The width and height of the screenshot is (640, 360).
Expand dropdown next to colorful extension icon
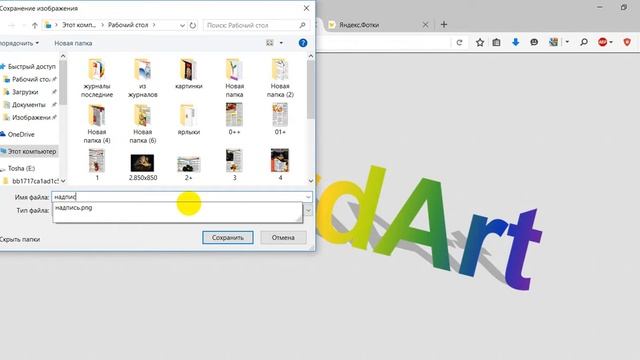coord(567,42)
